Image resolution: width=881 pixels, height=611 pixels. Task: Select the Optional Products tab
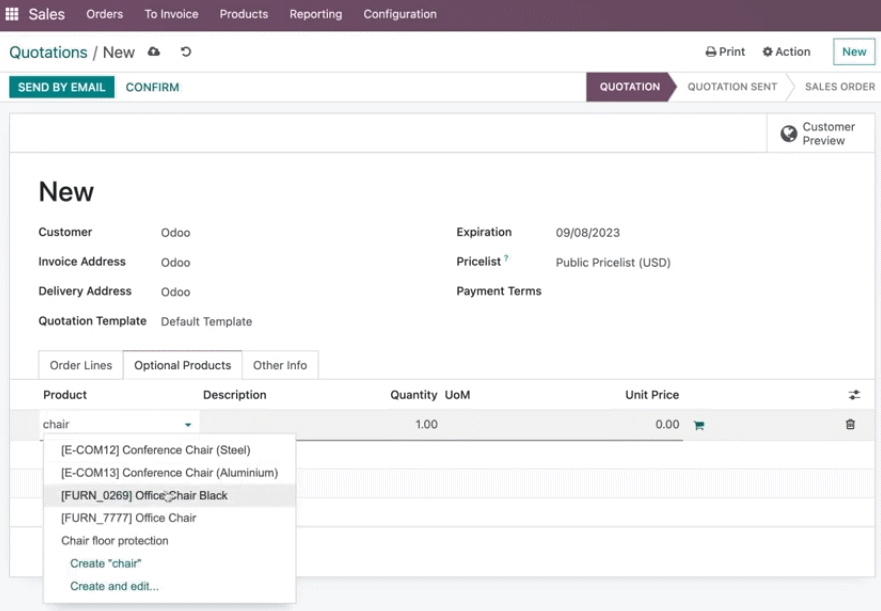point(183,365)
